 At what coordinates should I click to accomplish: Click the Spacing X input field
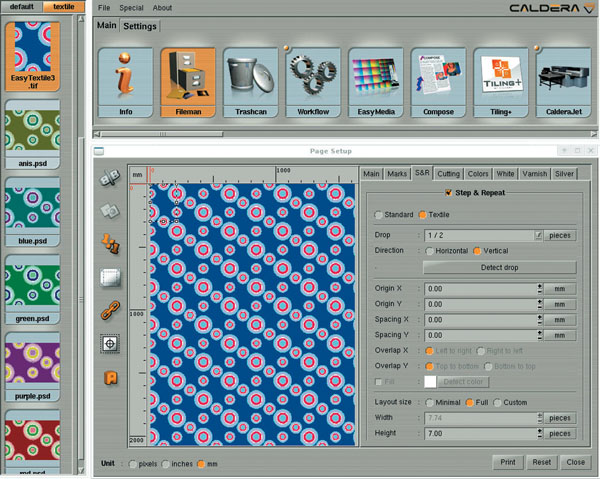pos(480,320)
